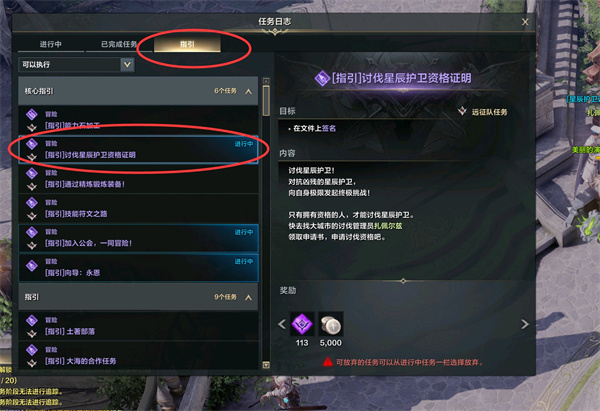Click the expedition emblem icon beside 远征队任务

pos(462,111)
